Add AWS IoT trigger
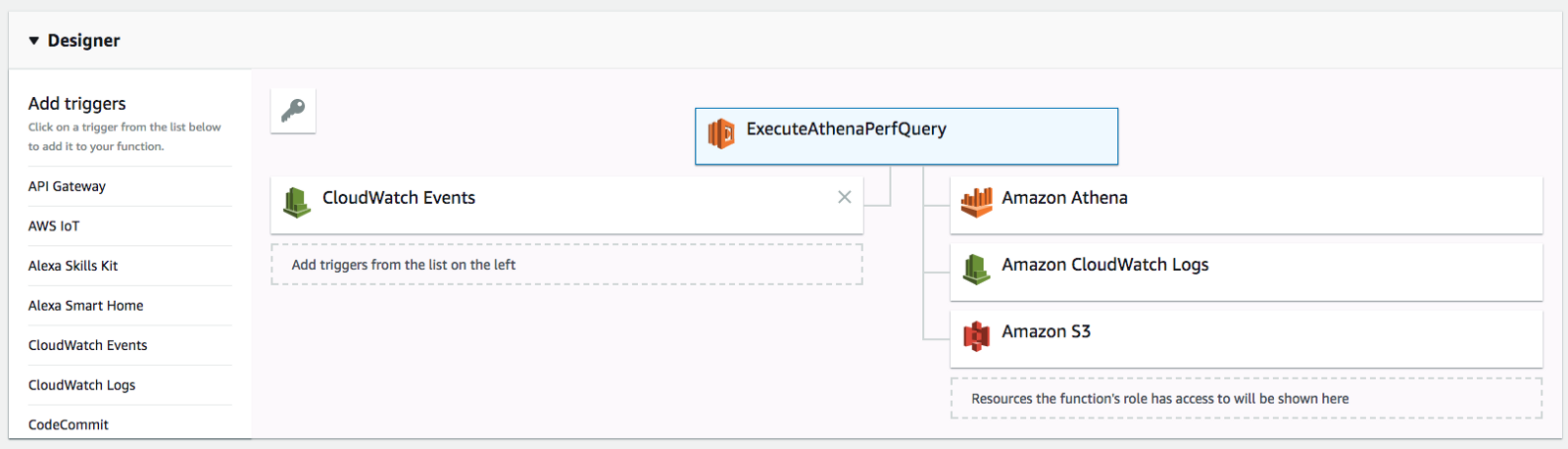Screen dimensions: 1568x449 pos(54,226)
